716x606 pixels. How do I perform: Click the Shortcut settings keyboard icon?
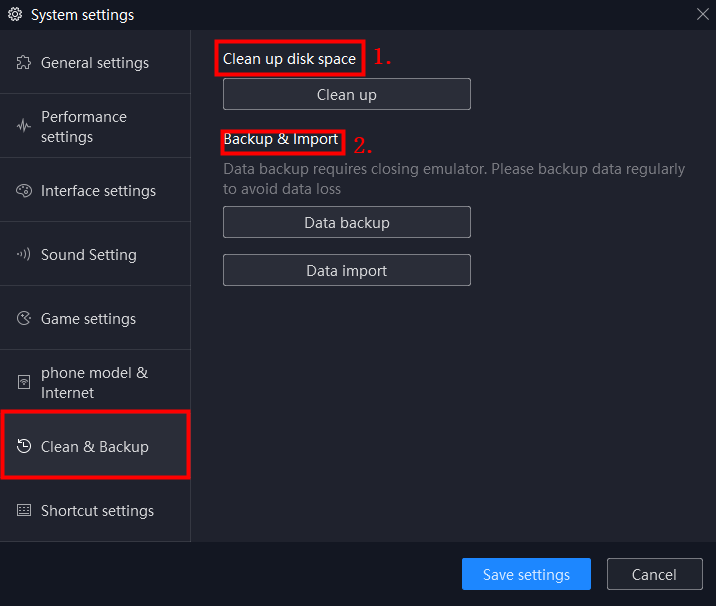[x=24, y=510]
